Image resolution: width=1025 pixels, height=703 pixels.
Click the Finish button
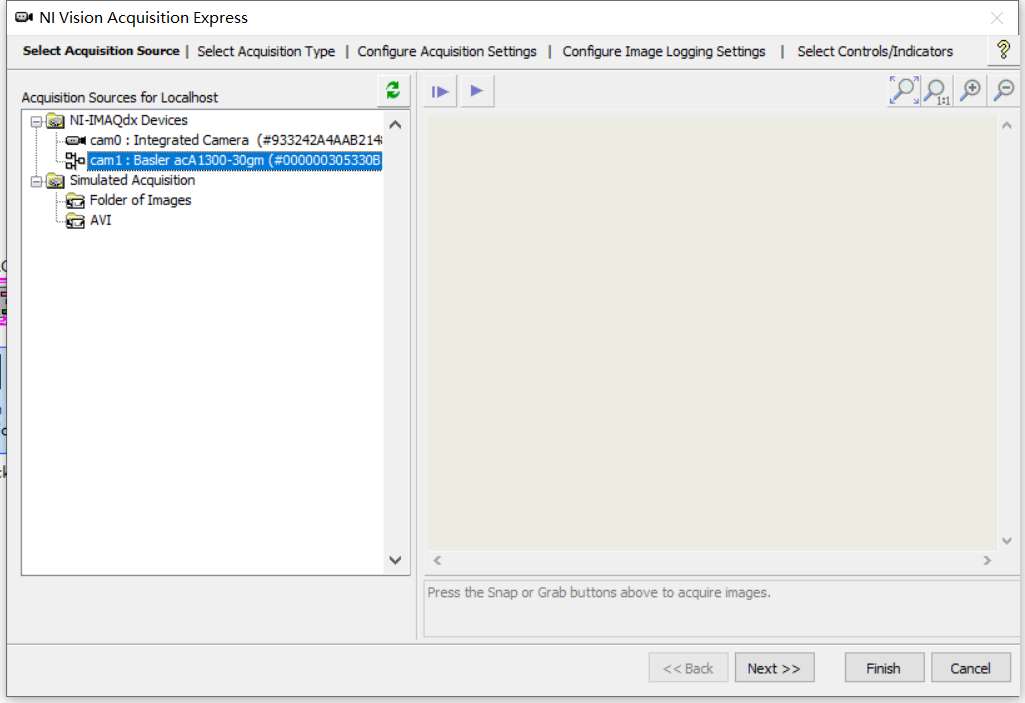(884, 668)
